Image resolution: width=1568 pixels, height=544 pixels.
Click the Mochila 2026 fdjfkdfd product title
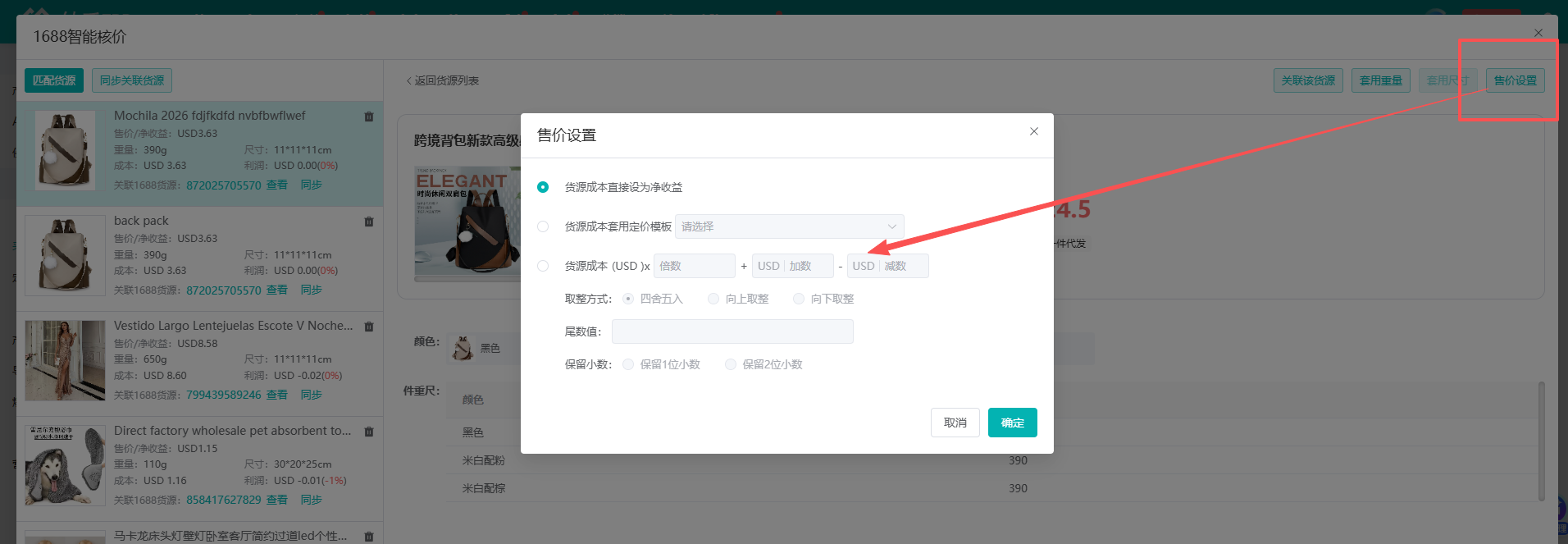point(210,116)
